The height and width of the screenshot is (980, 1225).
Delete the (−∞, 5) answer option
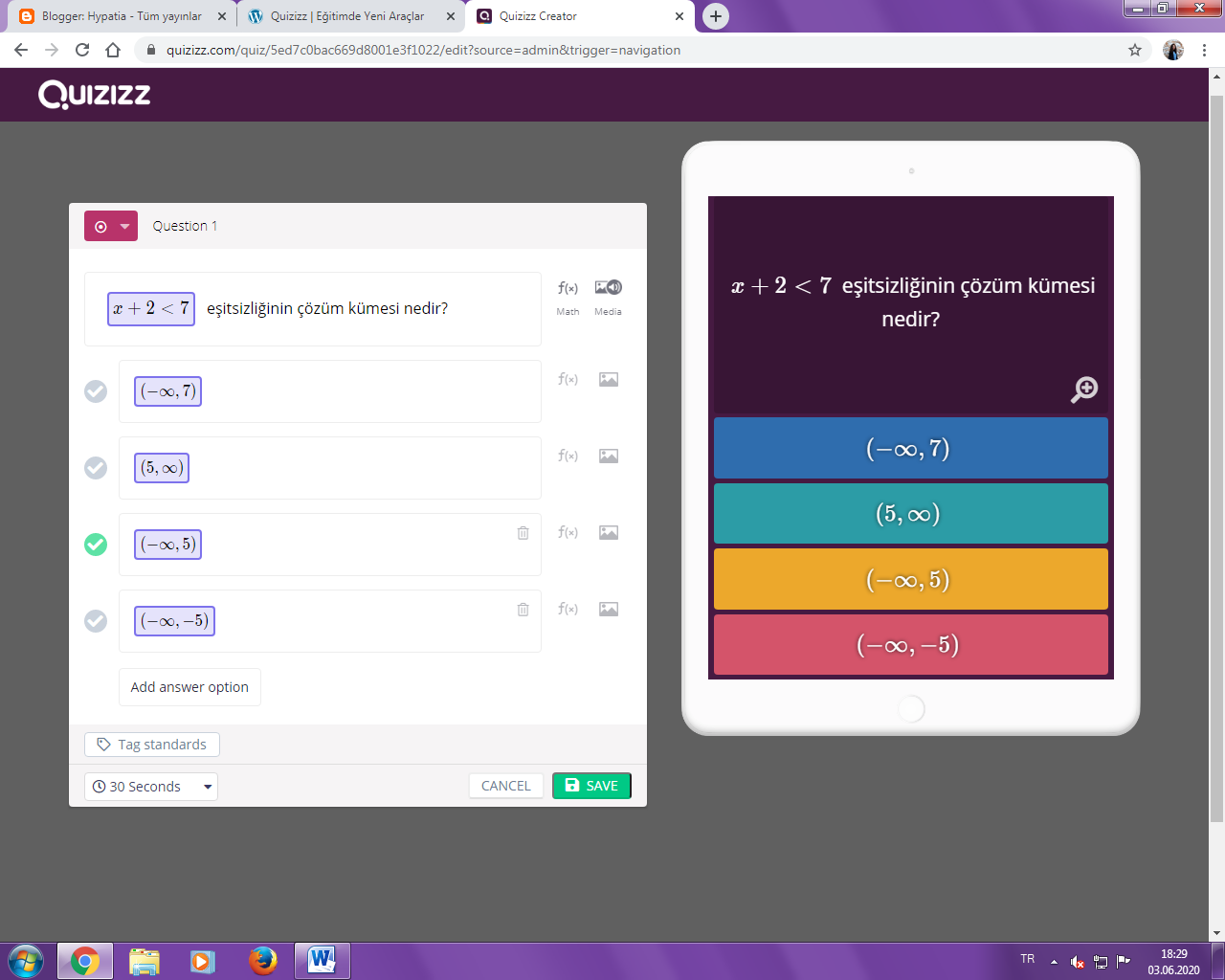point(522,531)
